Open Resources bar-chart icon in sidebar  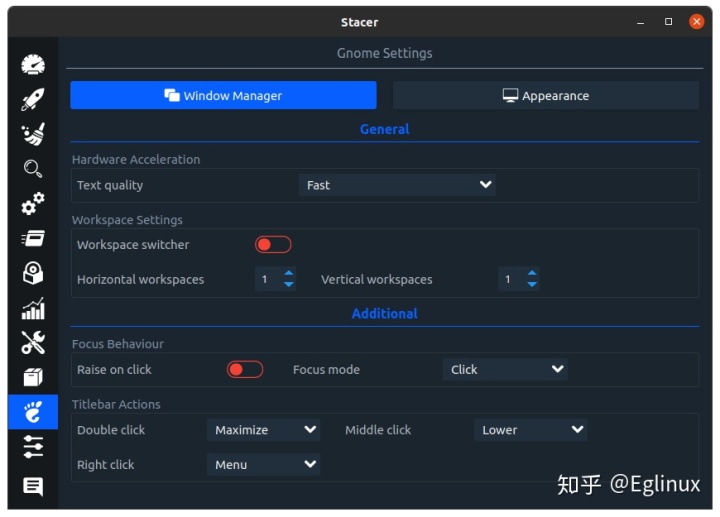(33, 308)
